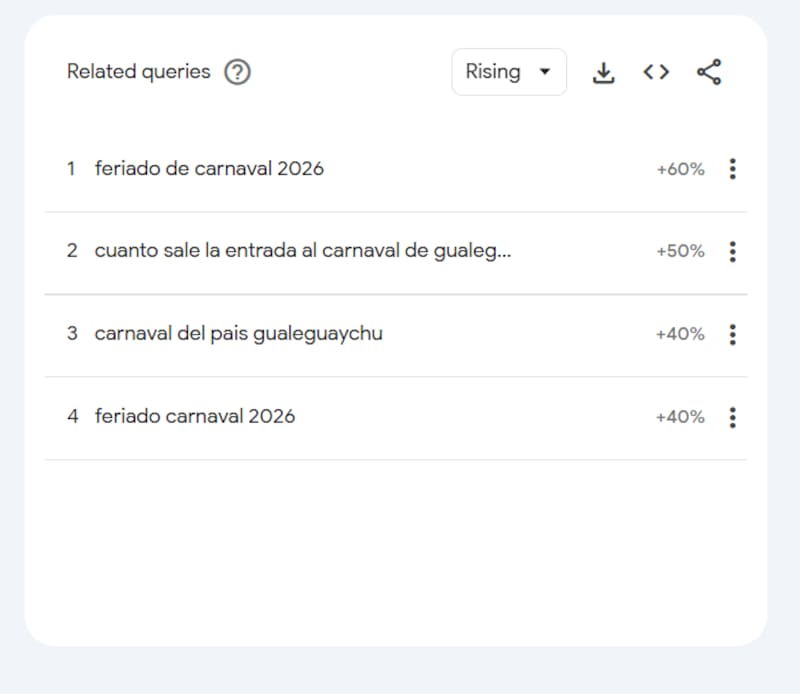This screenshot has width=800, height=694.
Task: Open the three-dot menu for feriado de carnaval 2026
Action: (733, 168)
